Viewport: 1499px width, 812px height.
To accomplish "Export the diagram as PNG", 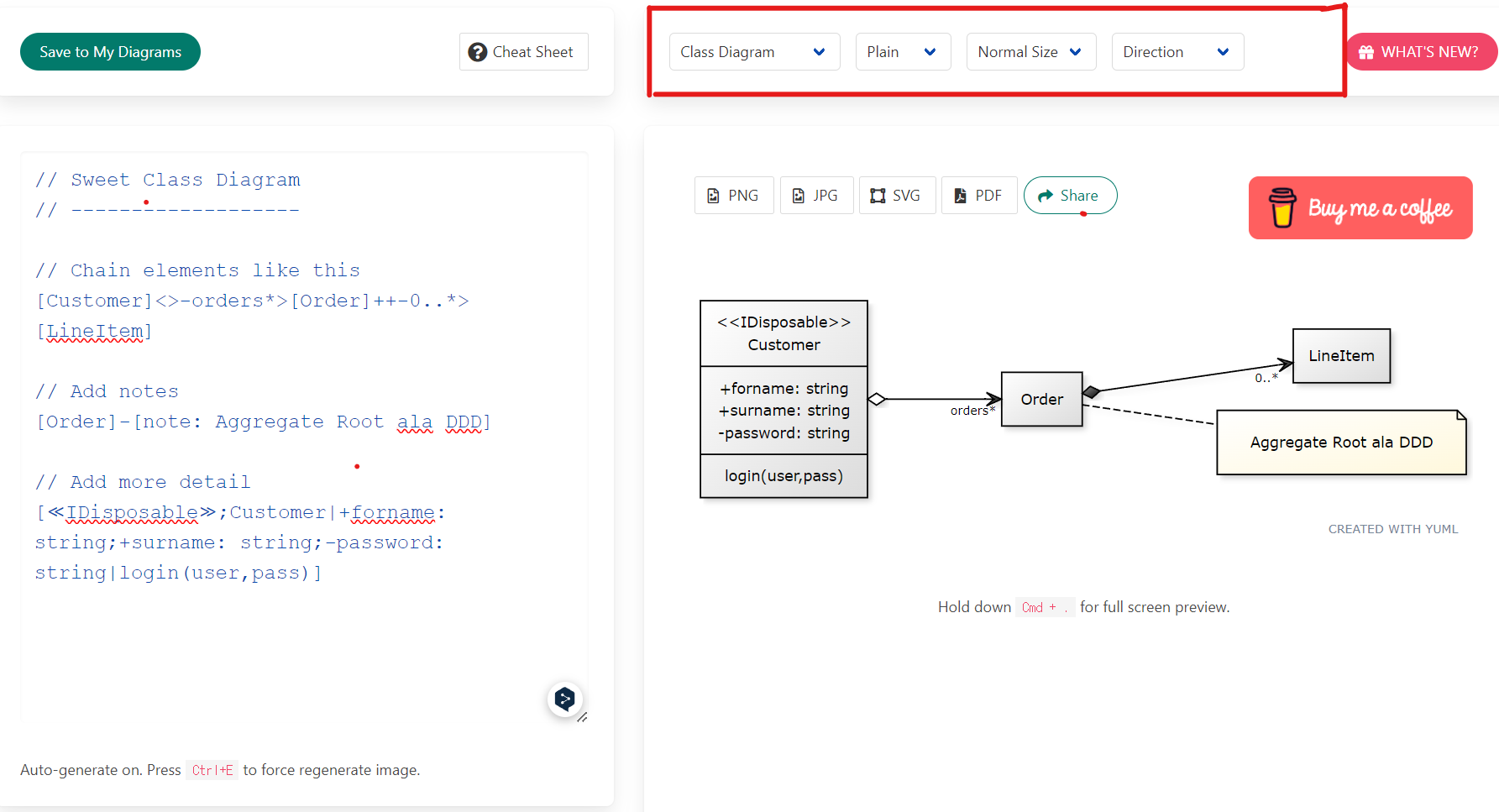I will pyautogui.click(x=734, y=196).
